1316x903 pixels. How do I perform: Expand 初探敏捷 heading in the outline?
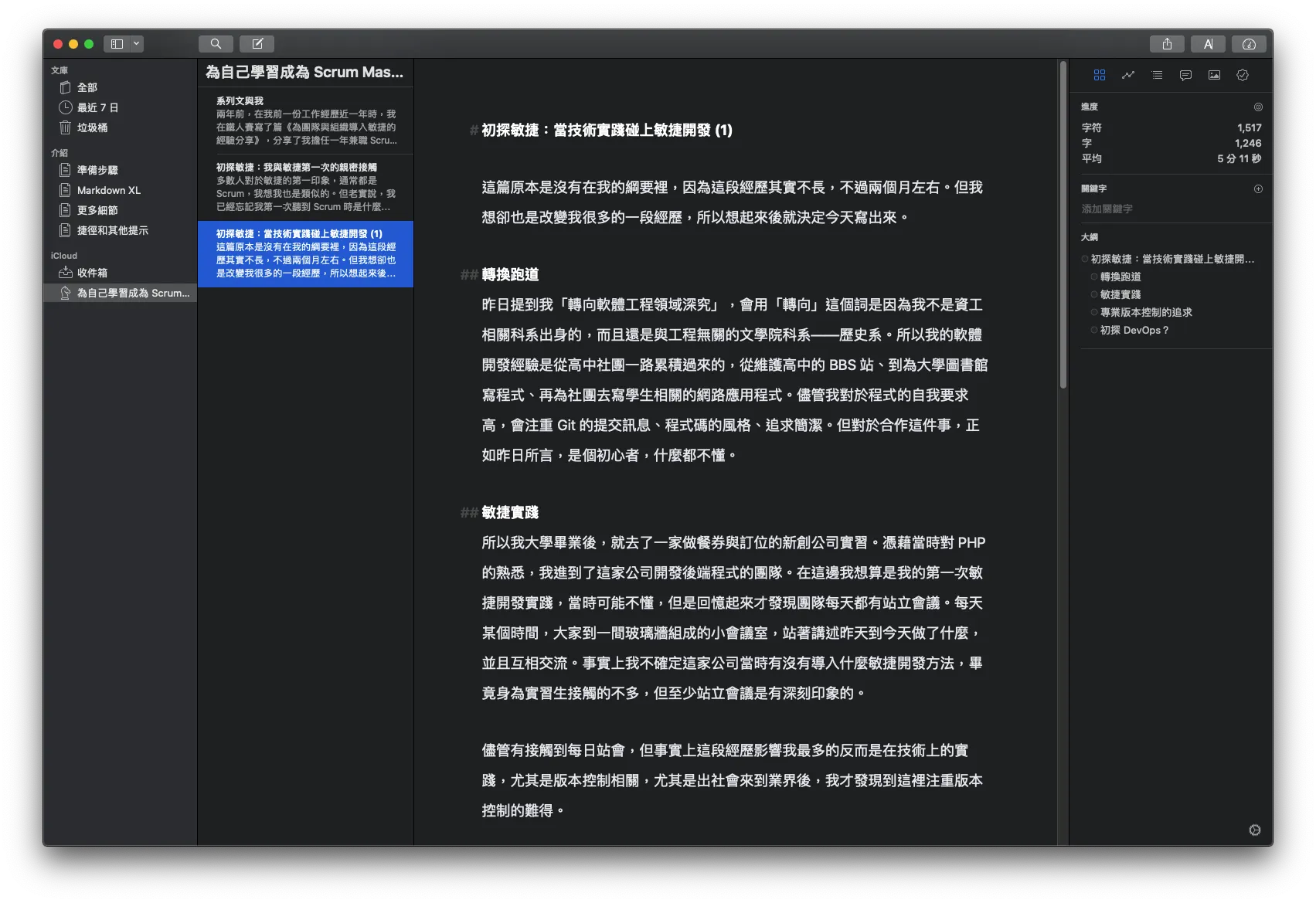[x=1085, y=259]
